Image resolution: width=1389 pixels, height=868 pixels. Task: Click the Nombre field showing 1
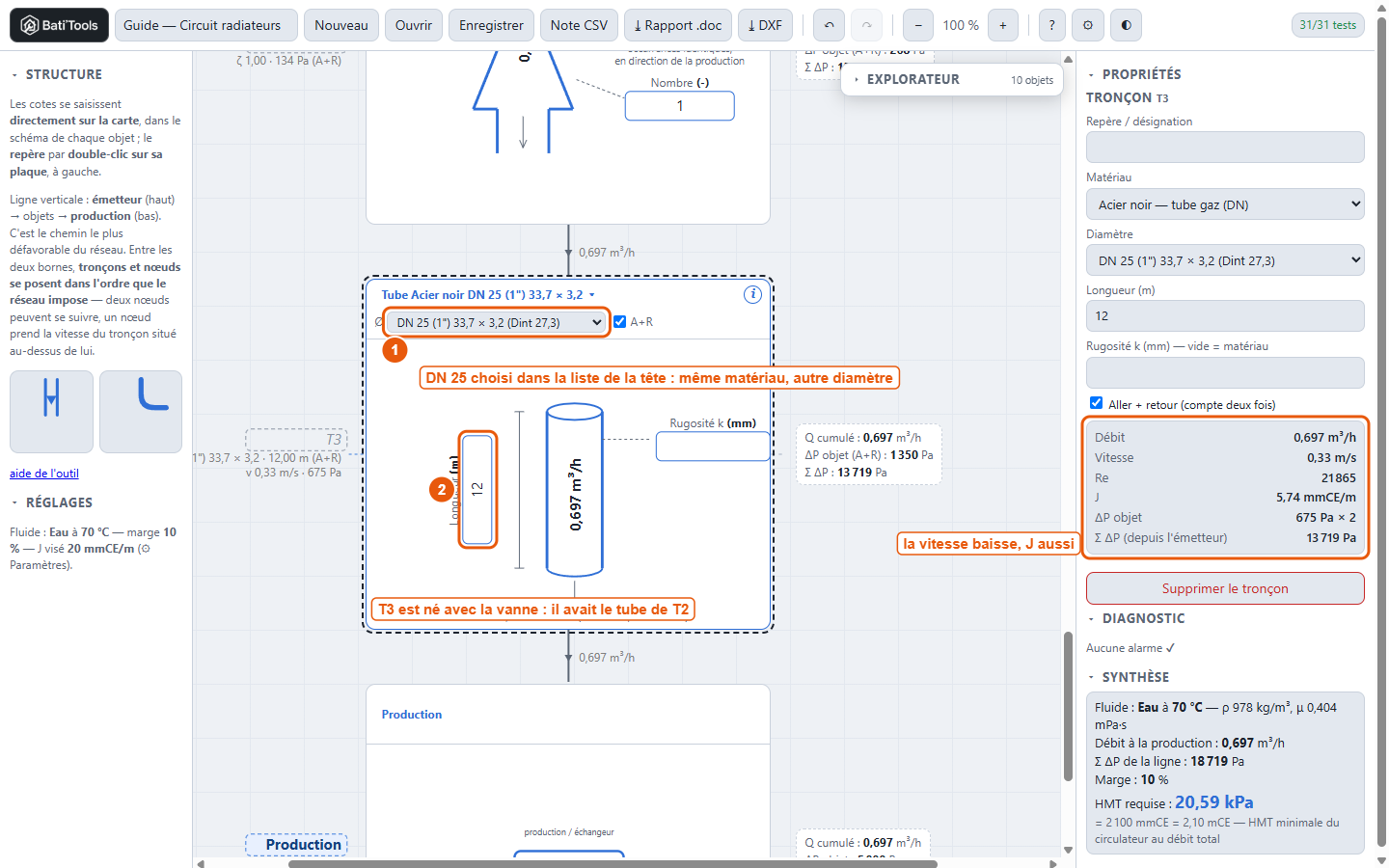[680, 106]
